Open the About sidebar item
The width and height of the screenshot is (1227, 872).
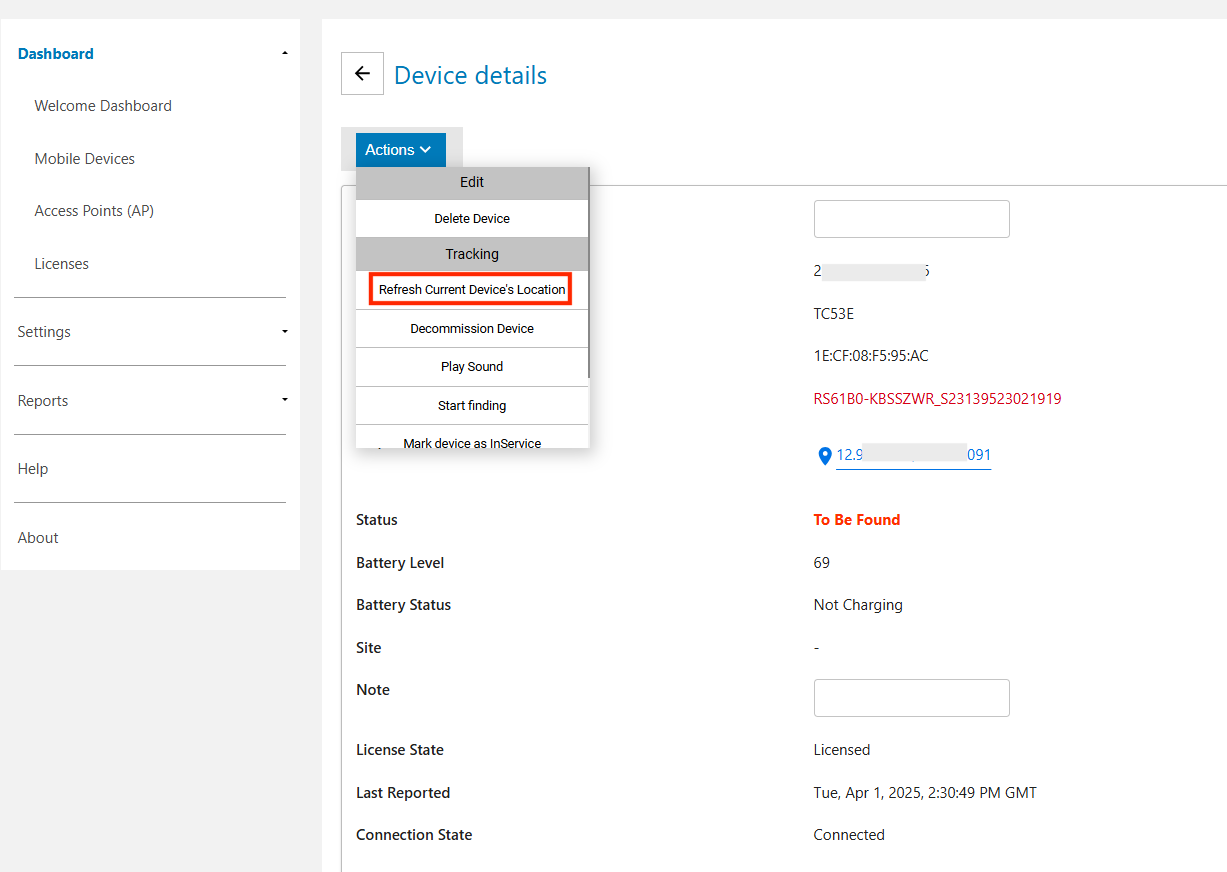pyautogui.click(x=38, y=538)
